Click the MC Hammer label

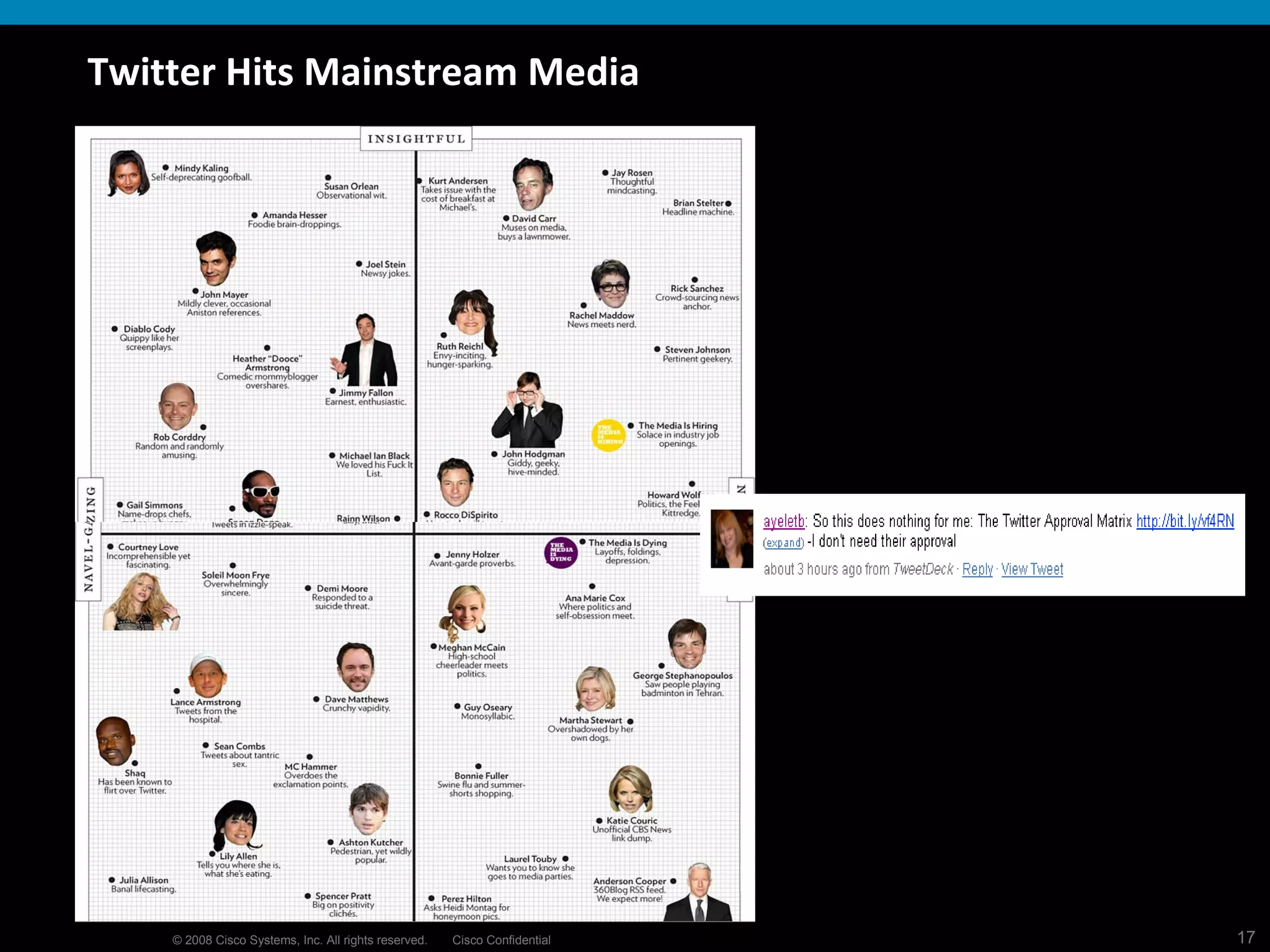click(311, 767)
